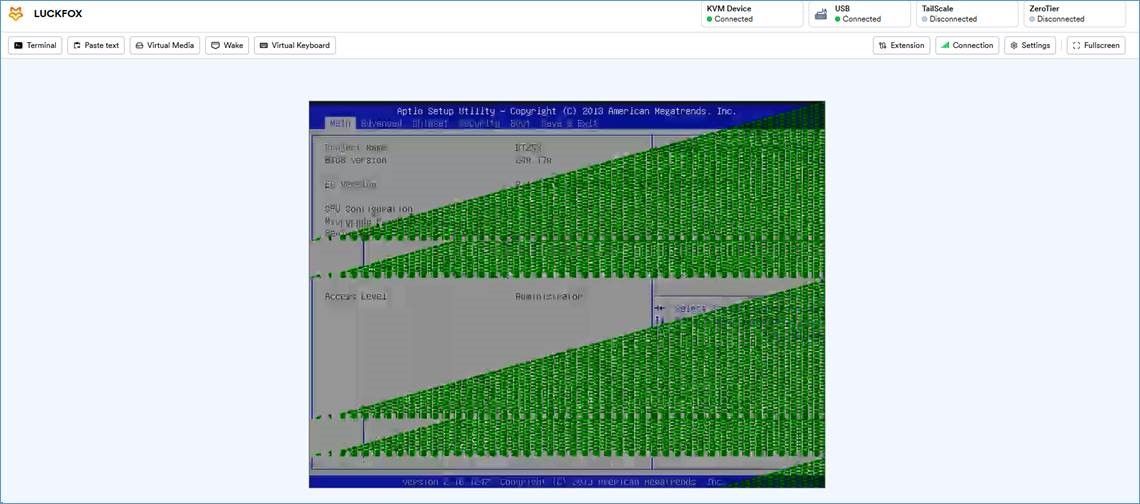Click the ZeroTier Disconnected status
1140x504 pixels.
point(1075,14)
